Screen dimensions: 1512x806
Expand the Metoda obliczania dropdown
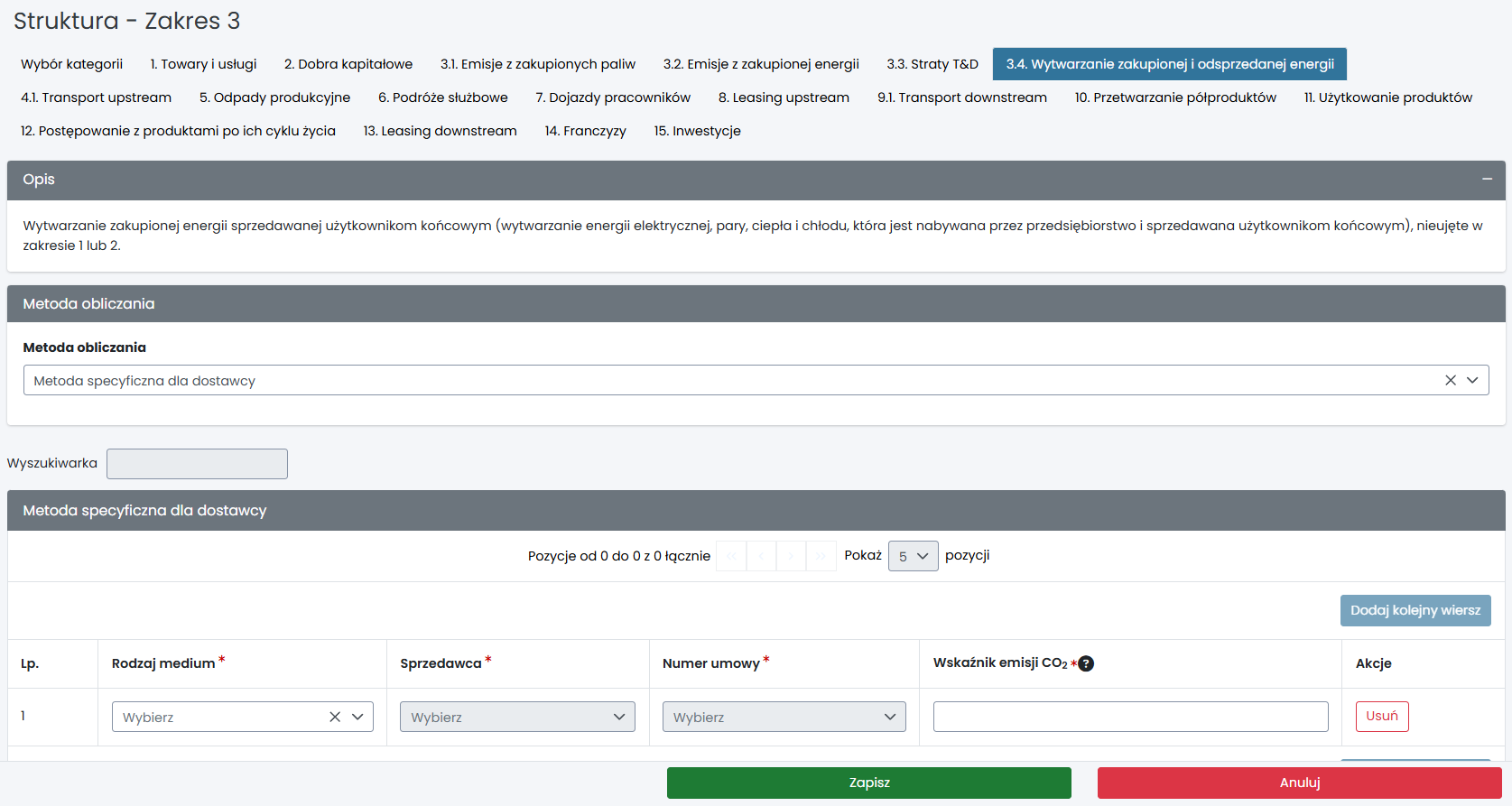(x=1472, y=381)
